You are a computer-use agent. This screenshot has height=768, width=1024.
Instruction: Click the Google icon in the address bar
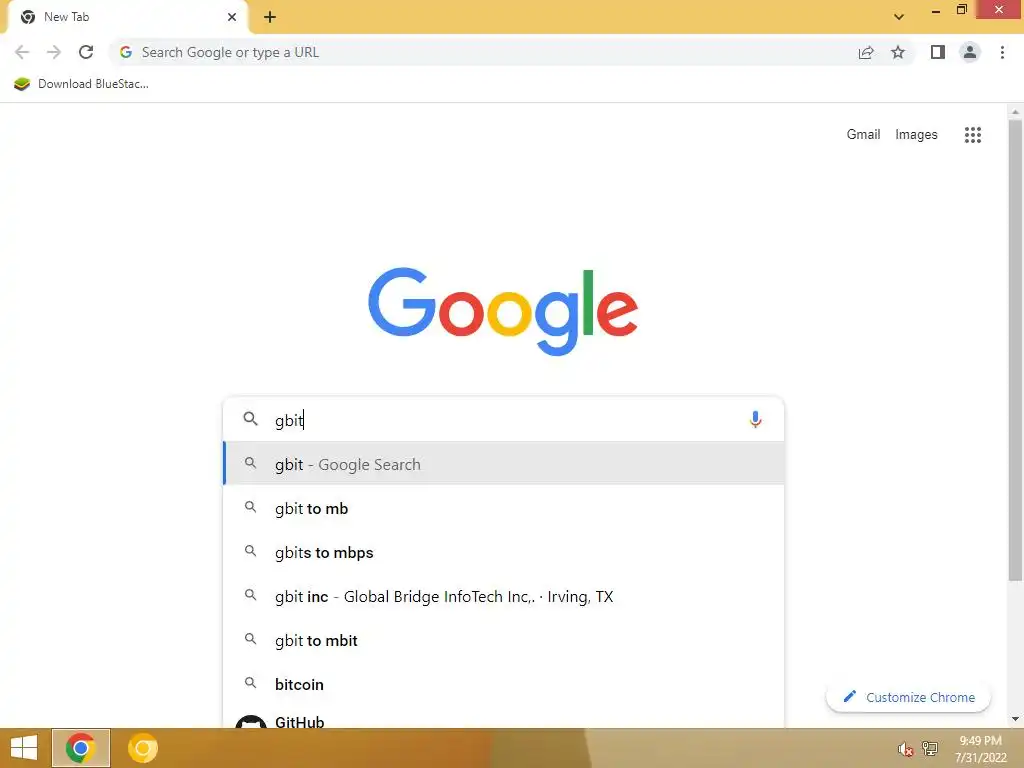pyautogui.click(x=126, y=52)
